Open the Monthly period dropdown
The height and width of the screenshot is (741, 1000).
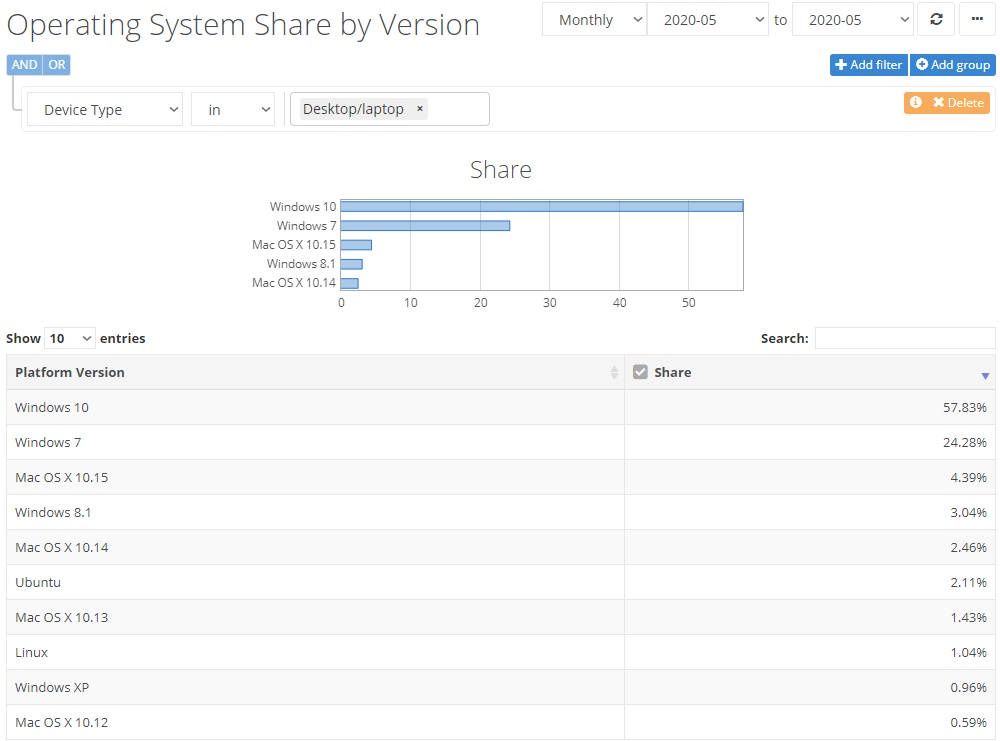coord(594,20)
